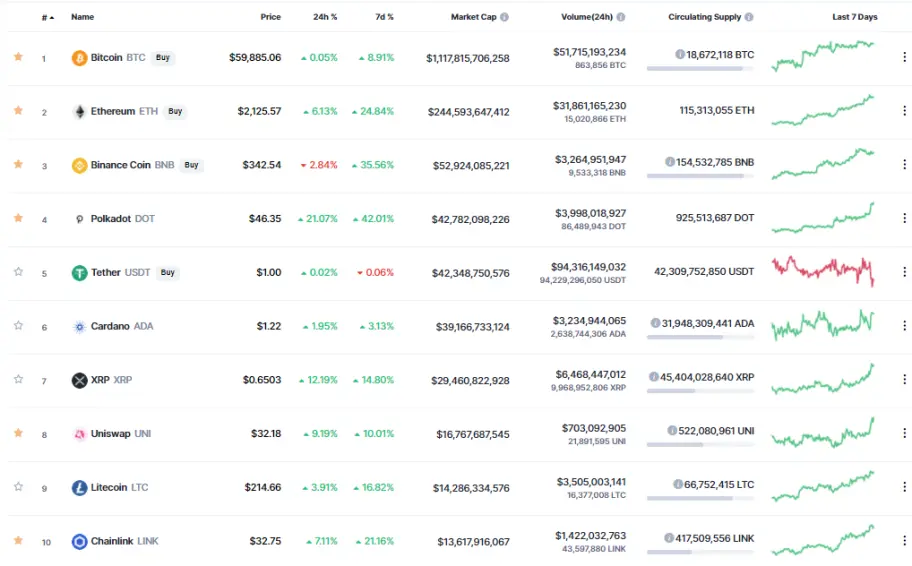This screenshot has width=912, height=566.
Task: Remove Bitcoin from watchlist via star
Action: point(19,56)
